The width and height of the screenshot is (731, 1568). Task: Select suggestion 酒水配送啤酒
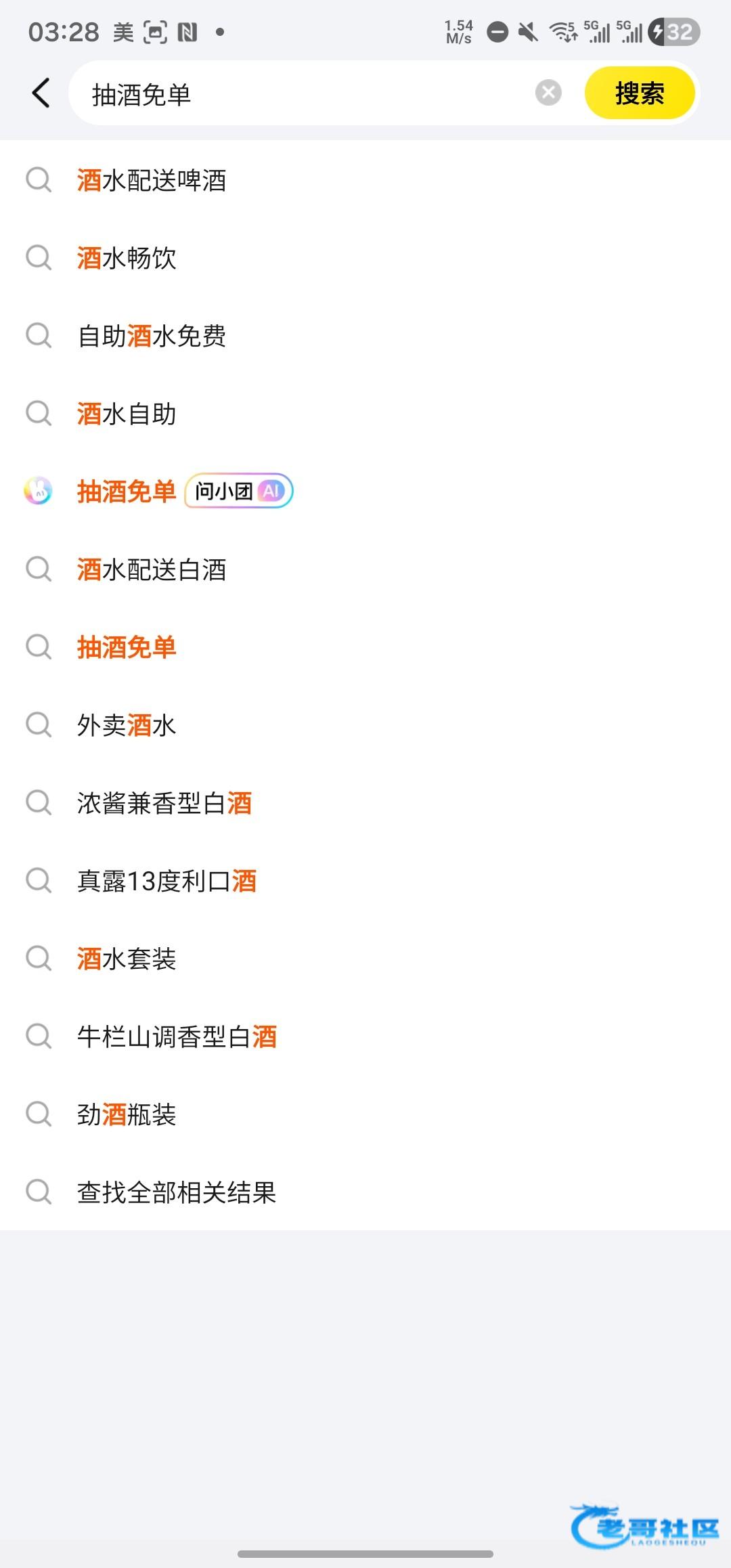coord(152,181)
